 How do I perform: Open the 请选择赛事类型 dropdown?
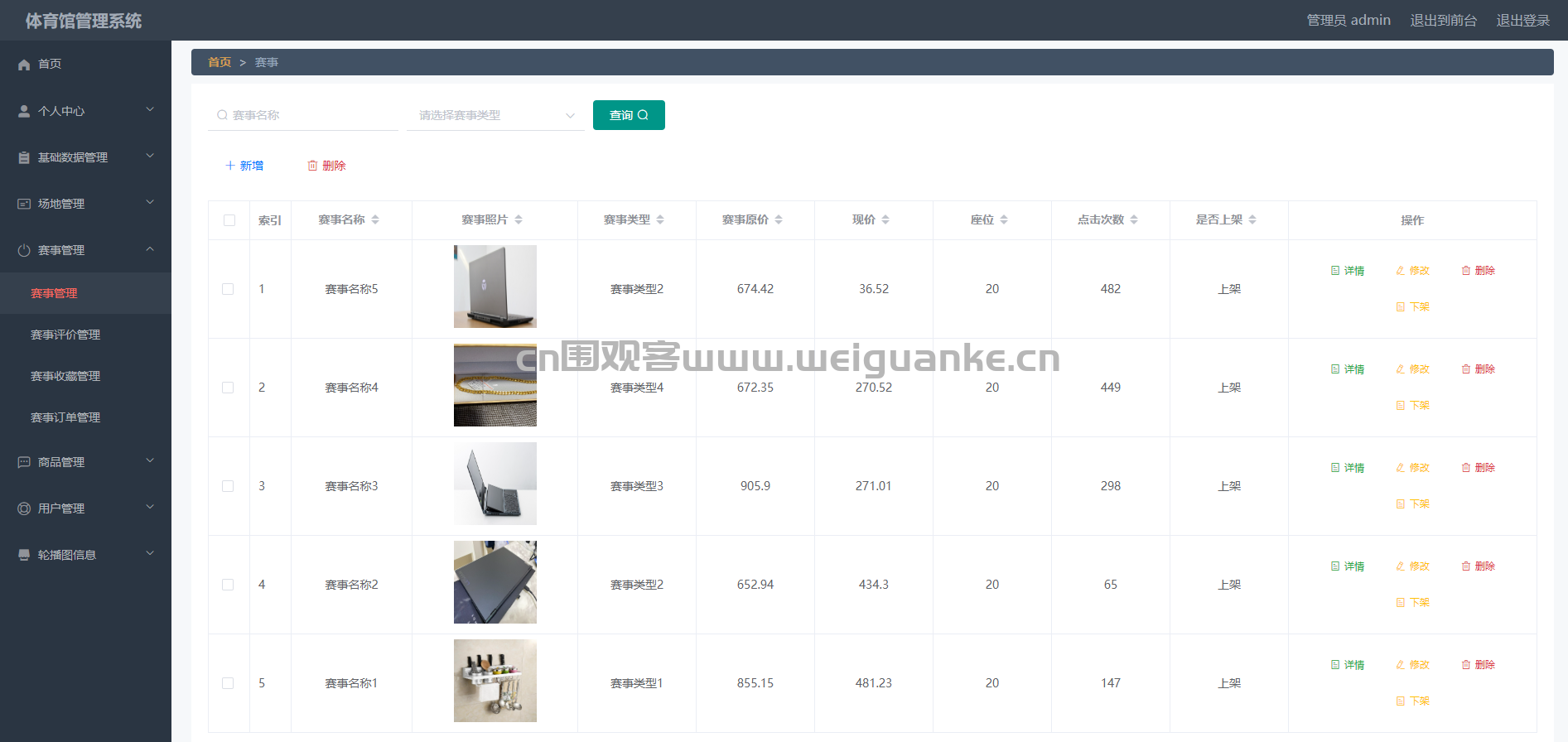[495, 115]
